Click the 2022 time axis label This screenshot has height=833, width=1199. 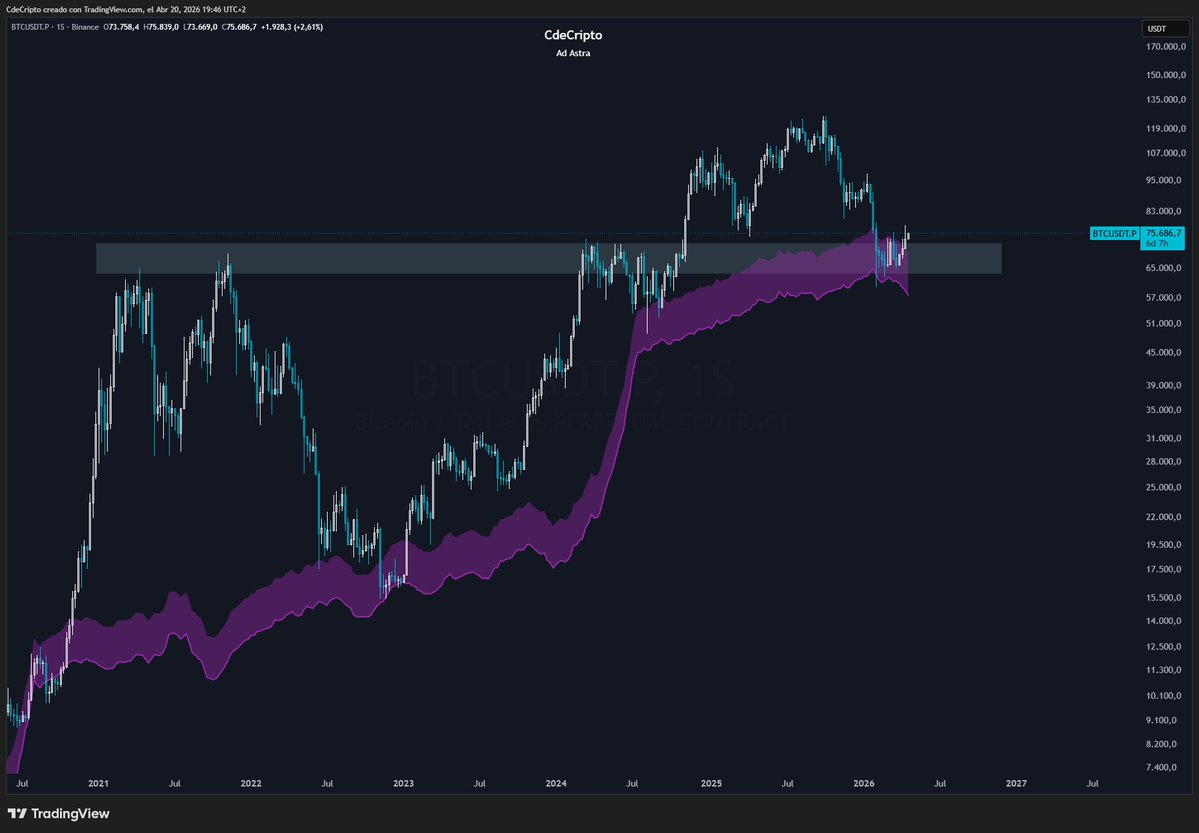251,783
